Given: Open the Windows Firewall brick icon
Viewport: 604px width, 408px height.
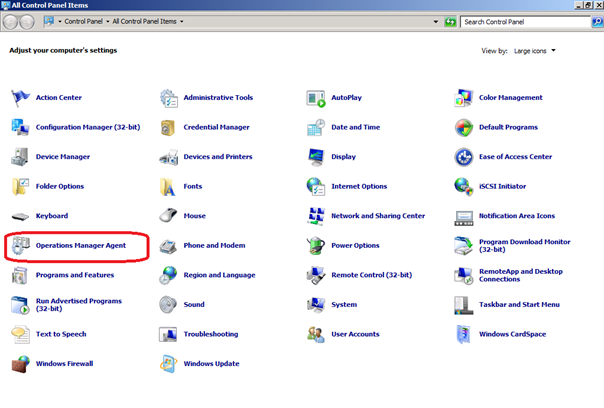Looking at the screenshot, I should pyautogui.click(x=20, y=364).
